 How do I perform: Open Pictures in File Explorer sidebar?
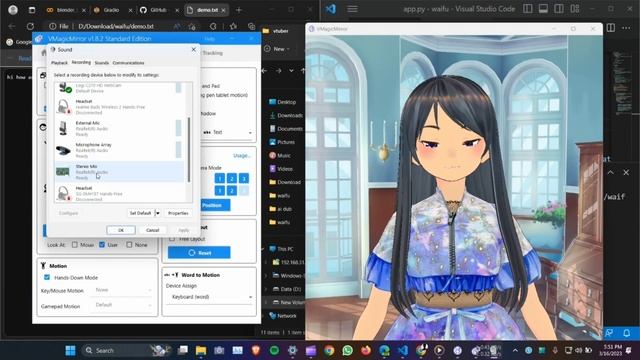pos(282,142)
